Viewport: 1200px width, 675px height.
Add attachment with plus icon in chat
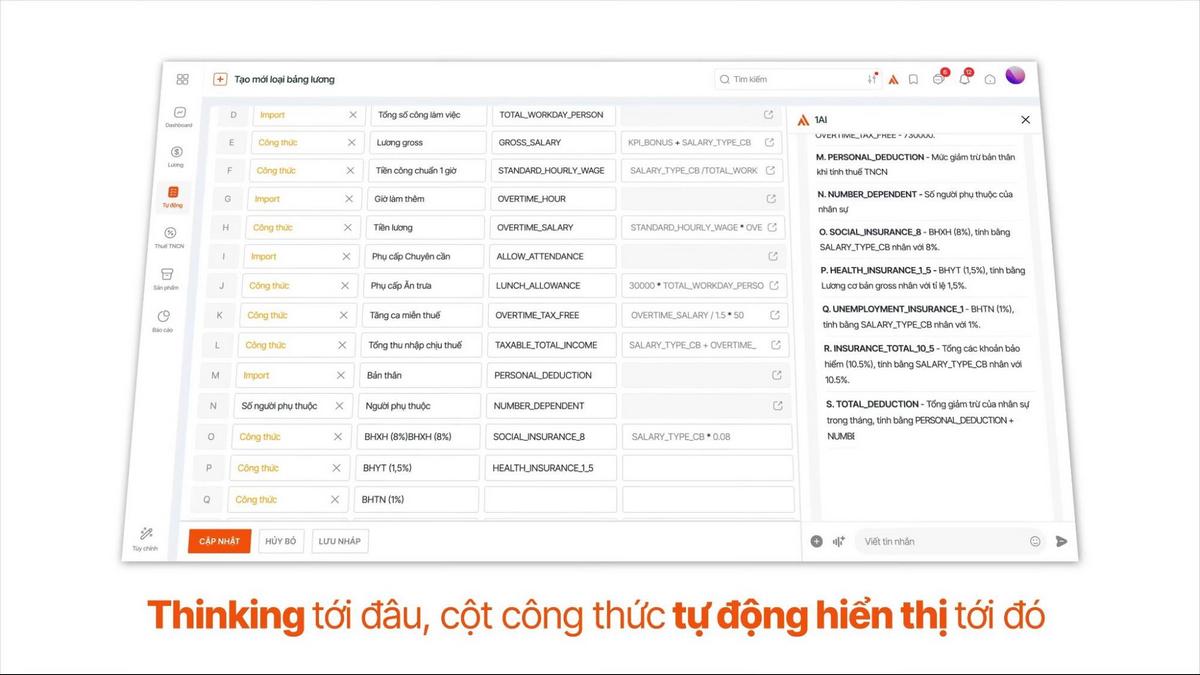pos(816,541)
